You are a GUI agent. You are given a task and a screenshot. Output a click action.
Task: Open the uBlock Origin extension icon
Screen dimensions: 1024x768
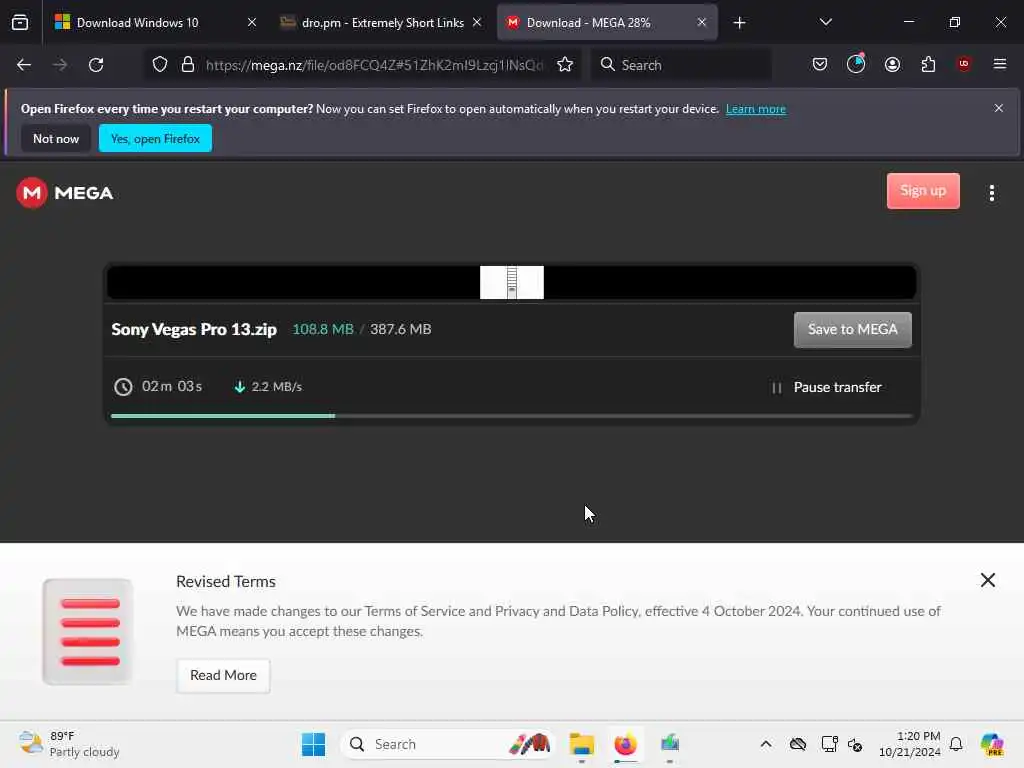click(x=964, y=64)
